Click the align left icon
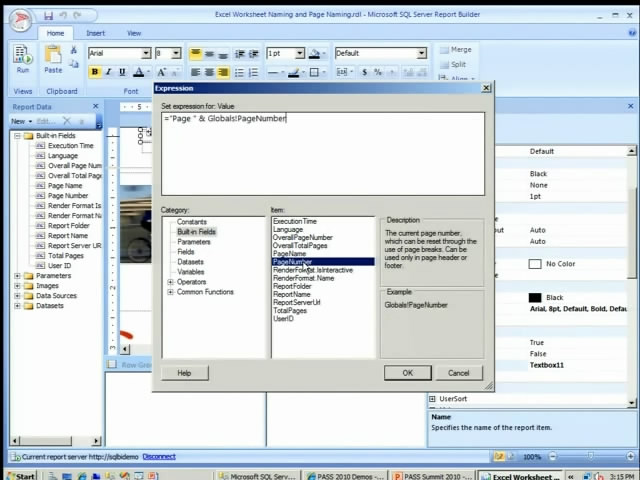Viewport: 640px width, 480px height. click(196, 72)
